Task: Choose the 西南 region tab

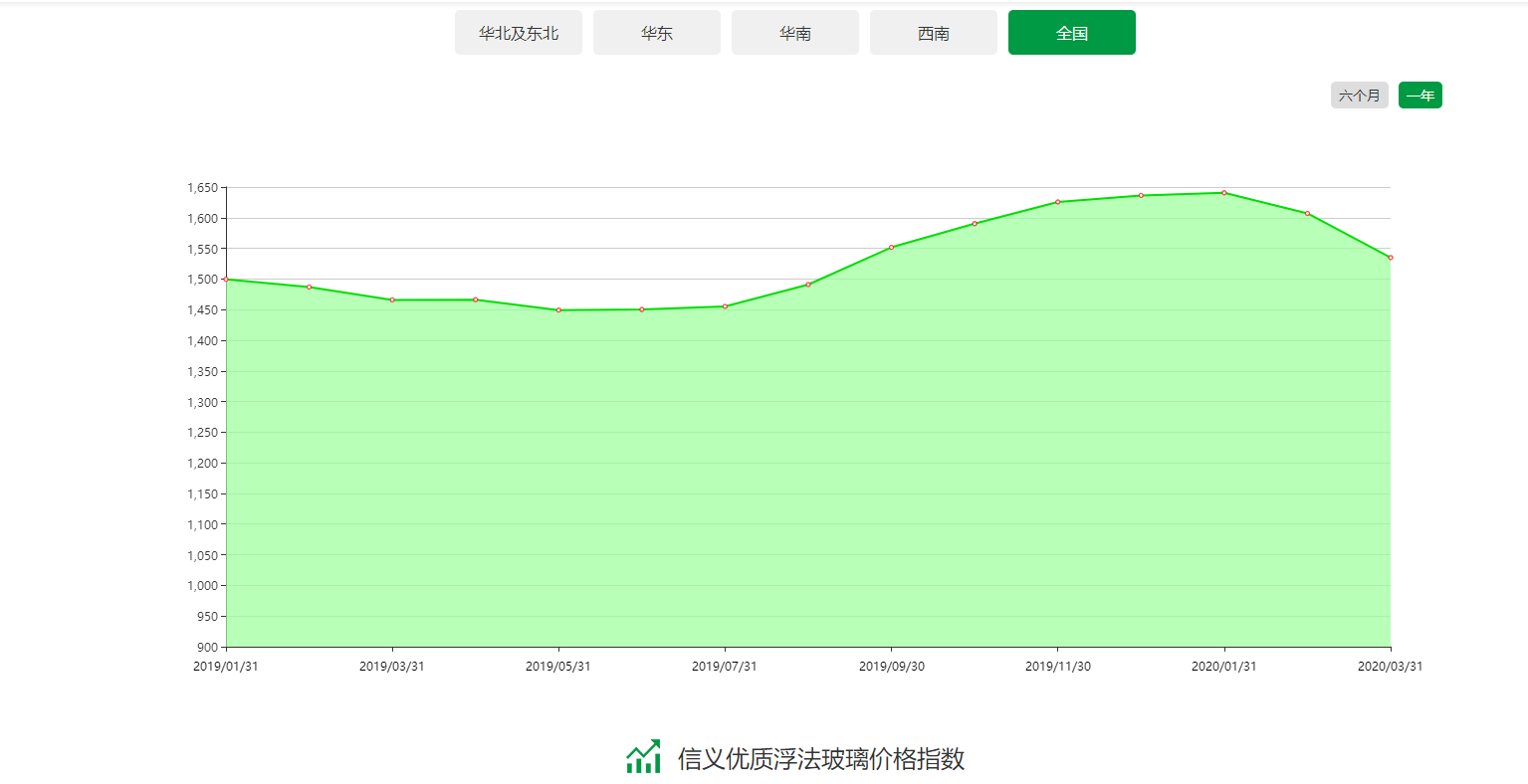Action: [934, 33]
